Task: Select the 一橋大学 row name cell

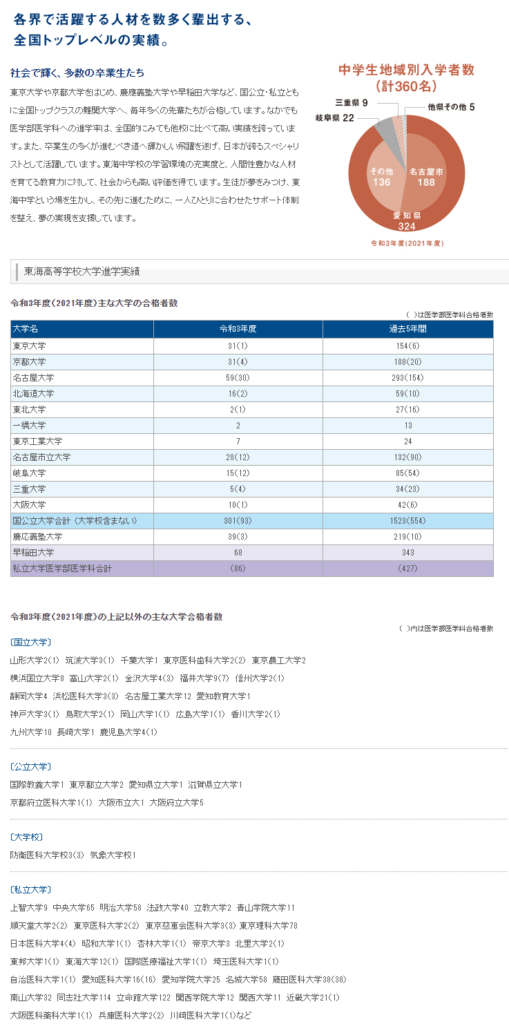Action: (82, 426)
